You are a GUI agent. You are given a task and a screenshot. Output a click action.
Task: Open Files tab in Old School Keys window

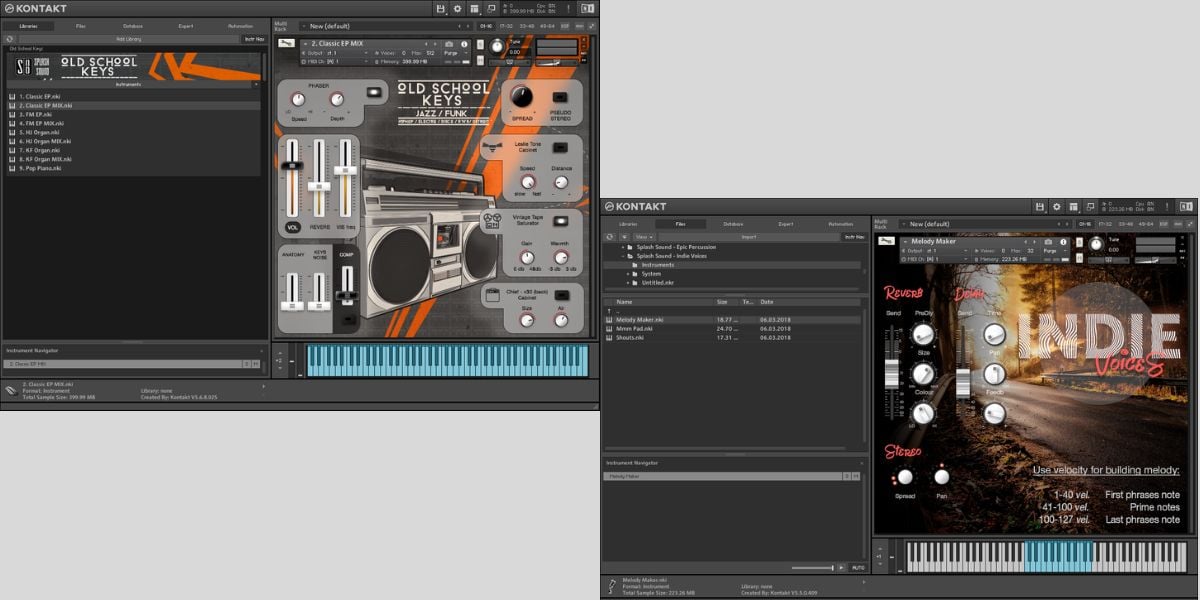[81, 26]
